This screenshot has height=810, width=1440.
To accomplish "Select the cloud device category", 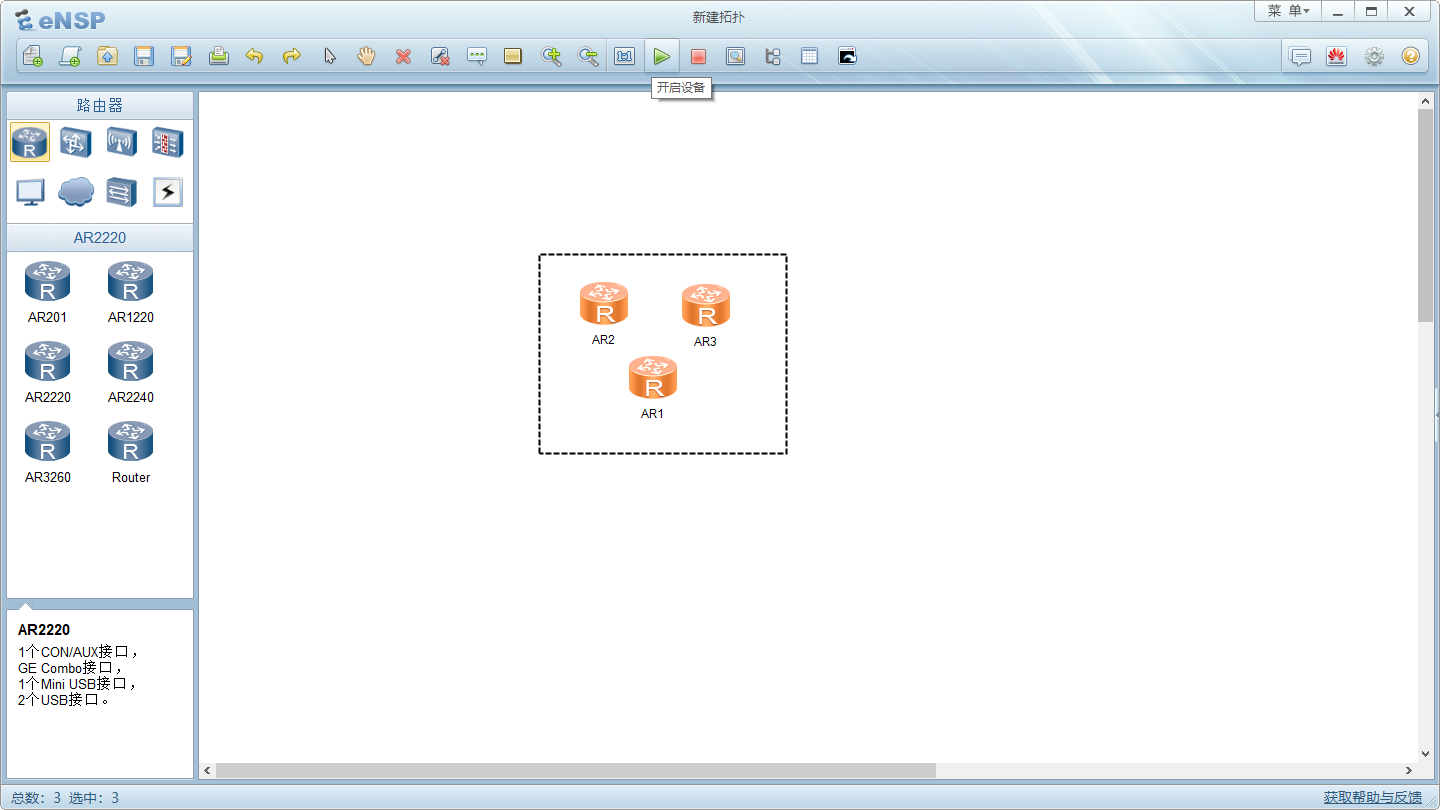I will (x=76, y=191).
